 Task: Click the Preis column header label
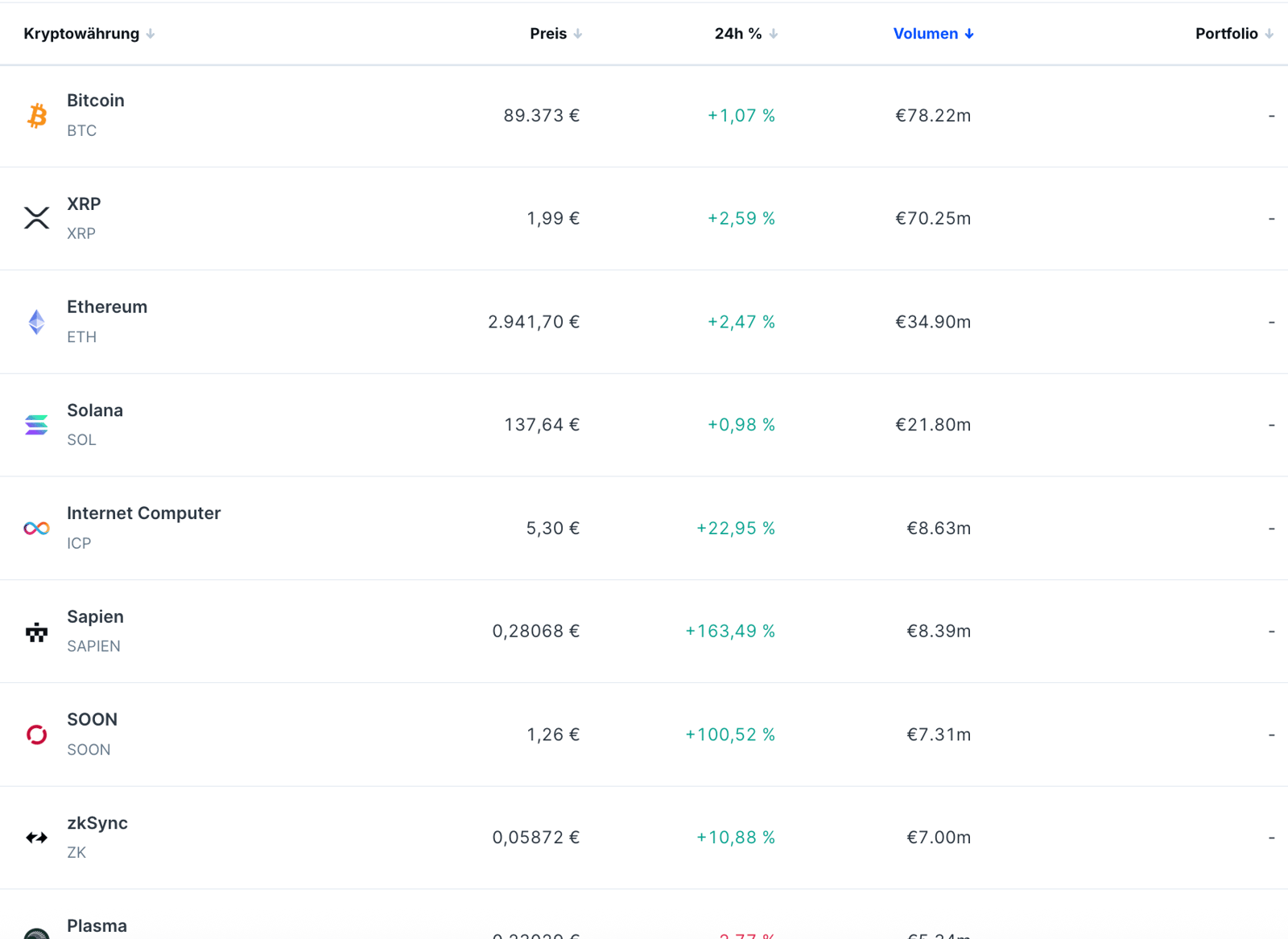548,34
